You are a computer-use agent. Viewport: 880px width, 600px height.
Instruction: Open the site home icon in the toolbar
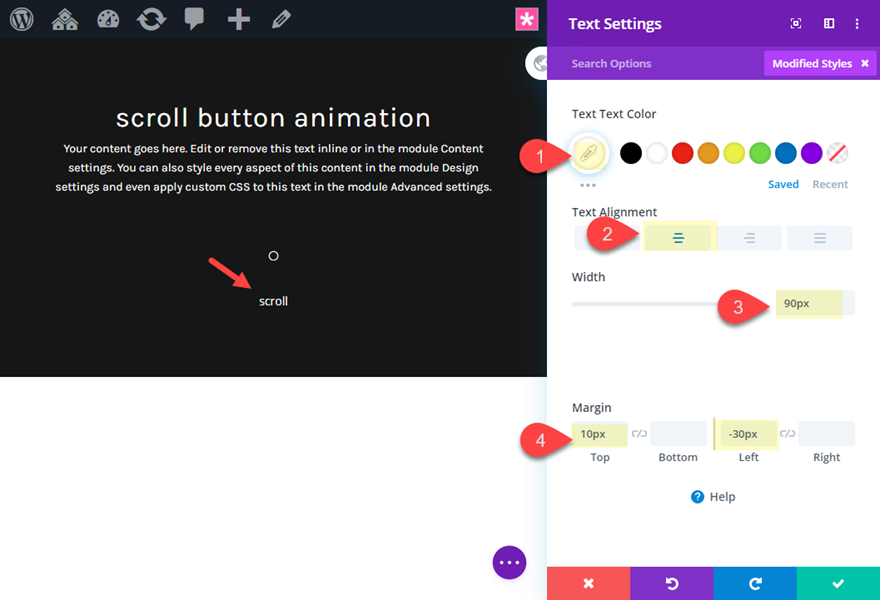[64, 18]
